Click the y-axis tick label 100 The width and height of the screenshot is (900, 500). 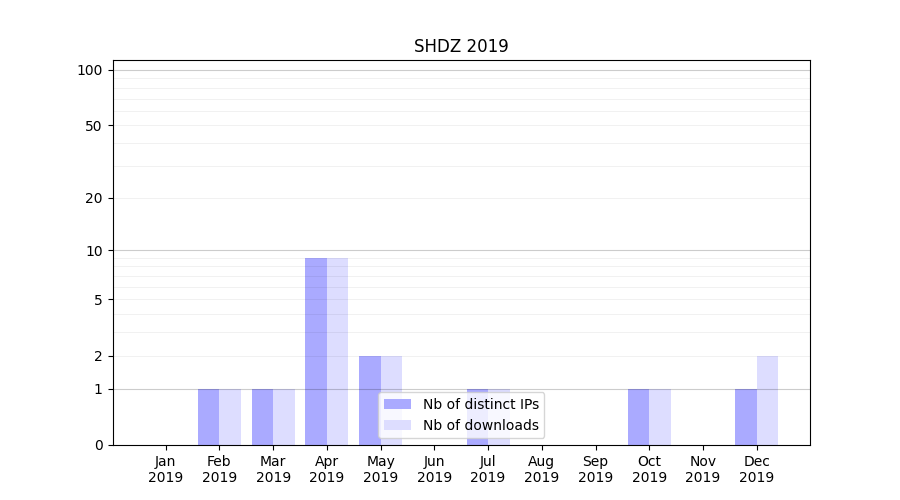point(90,70)
